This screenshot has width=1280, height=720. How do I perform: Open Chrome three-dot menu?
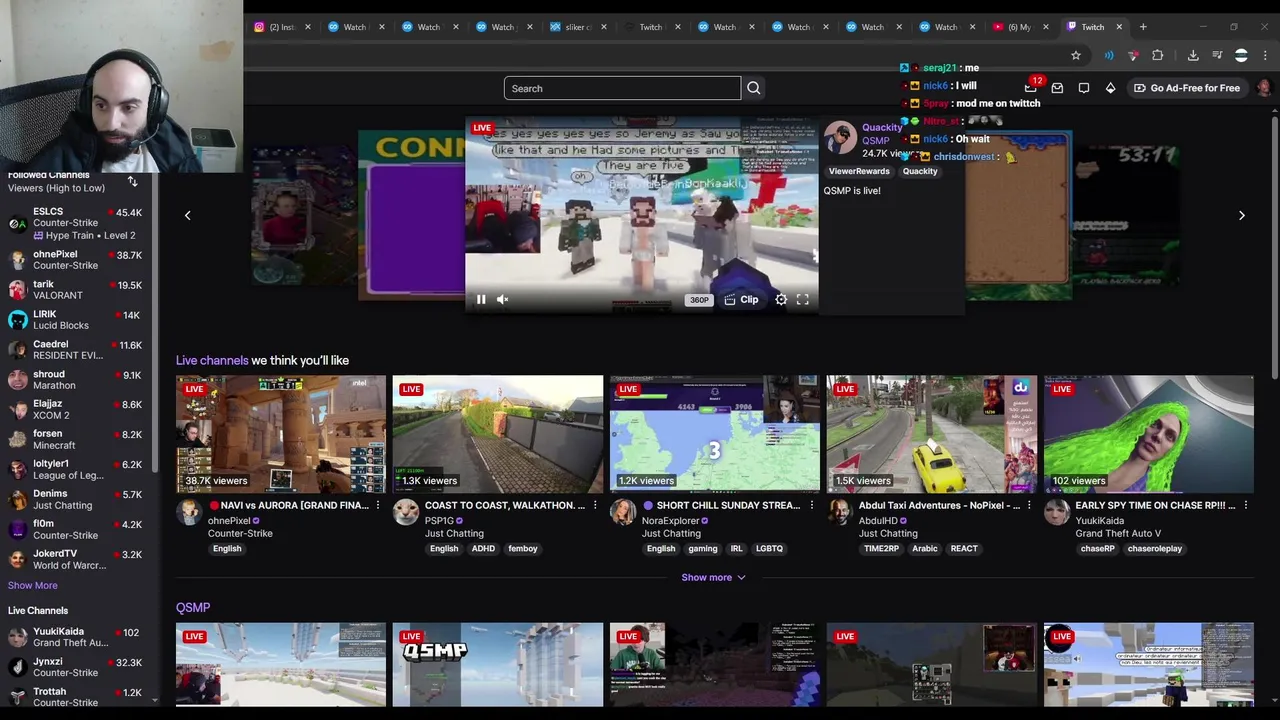pyautogui.click(x=1266, y=55)
